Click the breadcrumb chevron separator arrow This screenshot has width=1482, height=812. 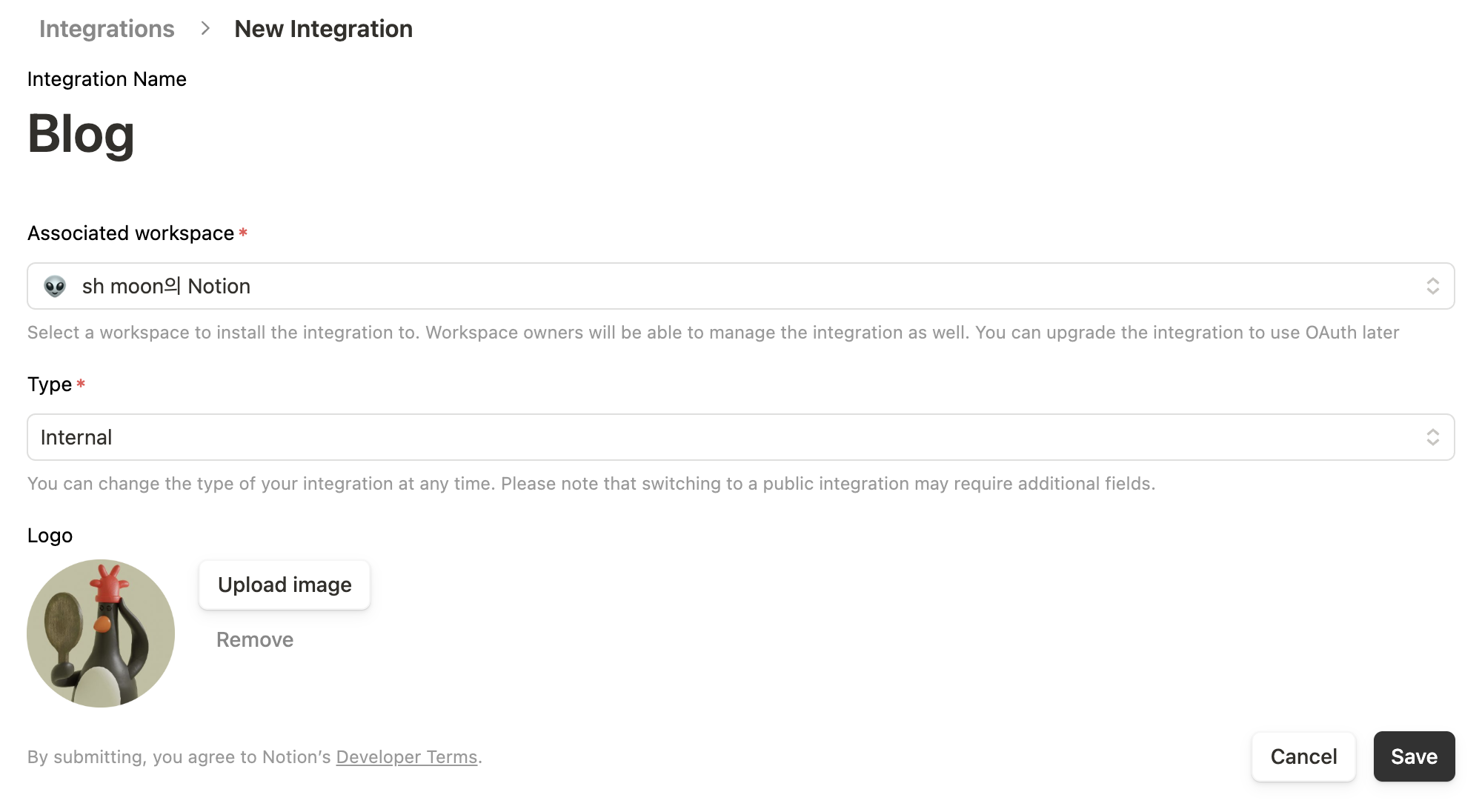[205, 28]
